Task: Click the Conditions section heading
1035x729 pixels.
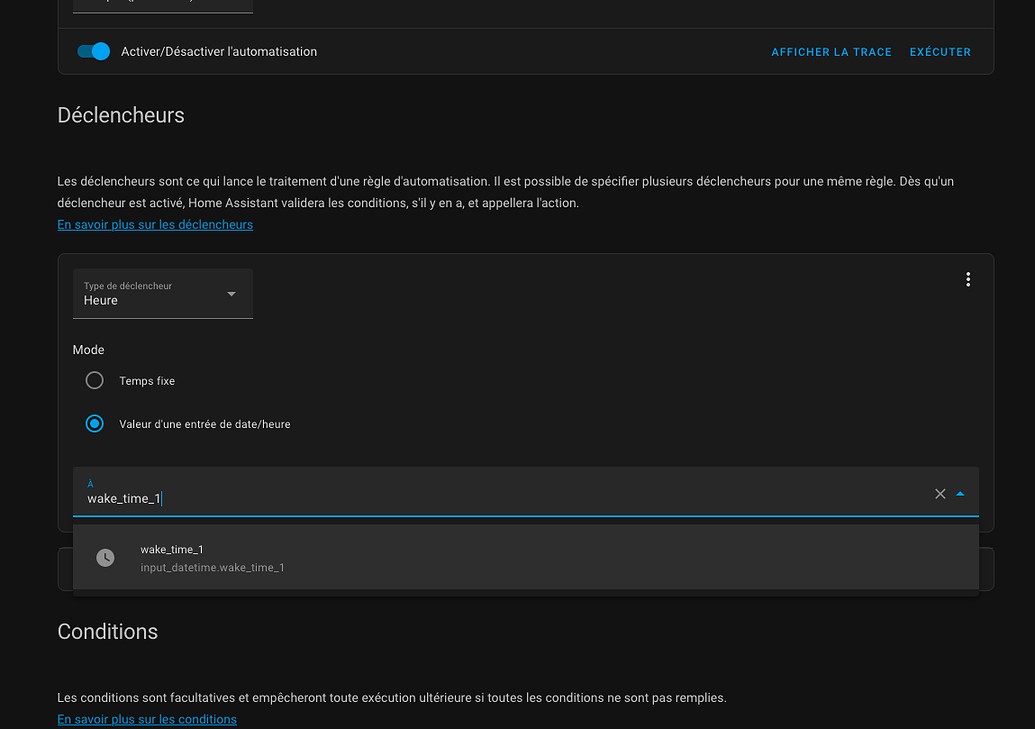Action: pos(108,631)
